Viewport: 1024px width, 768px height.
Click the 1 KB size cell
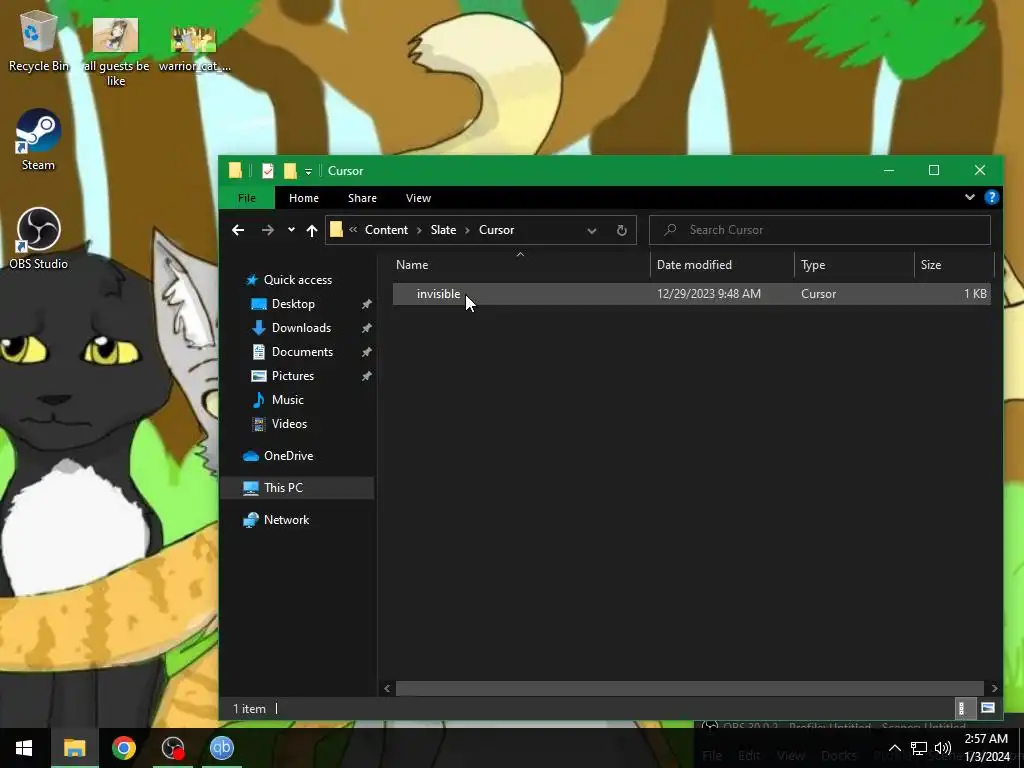[x=975, y=294]
